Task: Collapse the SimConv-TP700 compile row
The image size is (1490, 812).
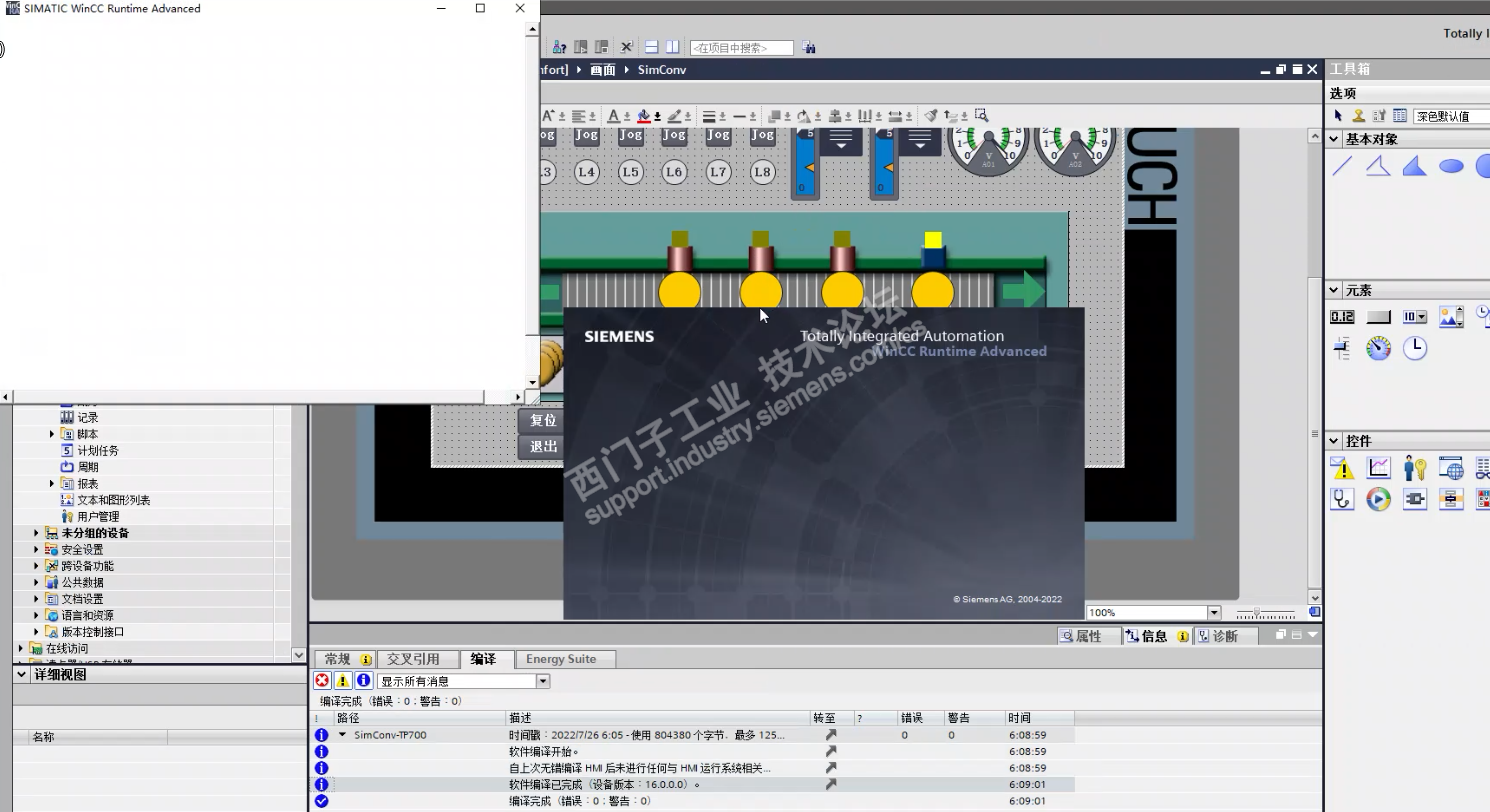Action: [342, 735]
